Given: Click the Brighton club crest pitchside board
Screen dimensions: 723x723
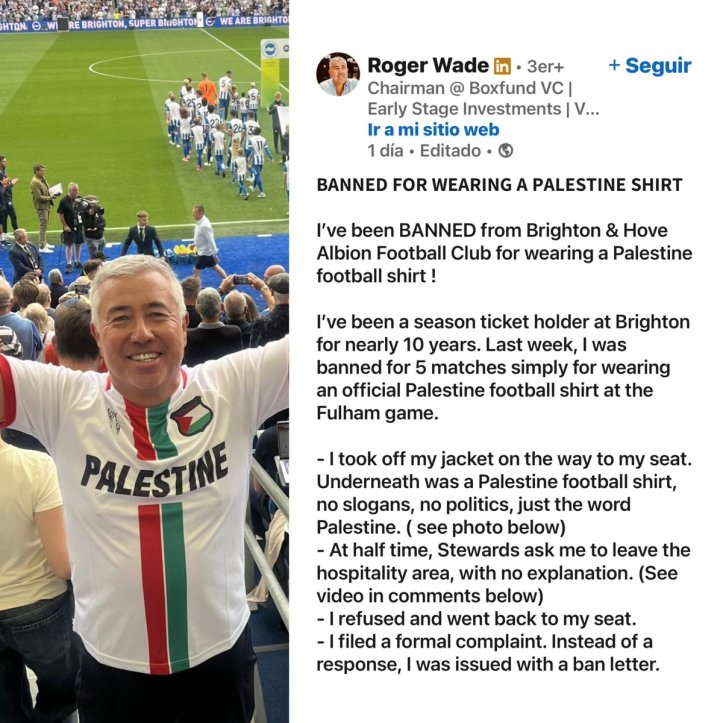Looking at the screenshot, I should click(x=270, y=49).
